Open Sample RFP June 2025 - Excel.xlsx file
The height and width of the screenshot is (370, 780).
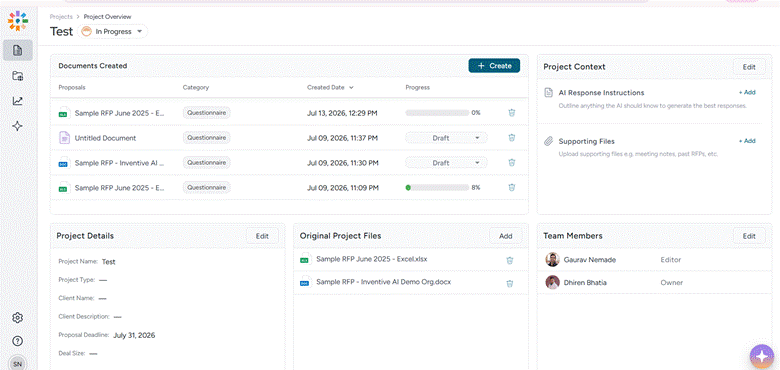pos(372,259)
